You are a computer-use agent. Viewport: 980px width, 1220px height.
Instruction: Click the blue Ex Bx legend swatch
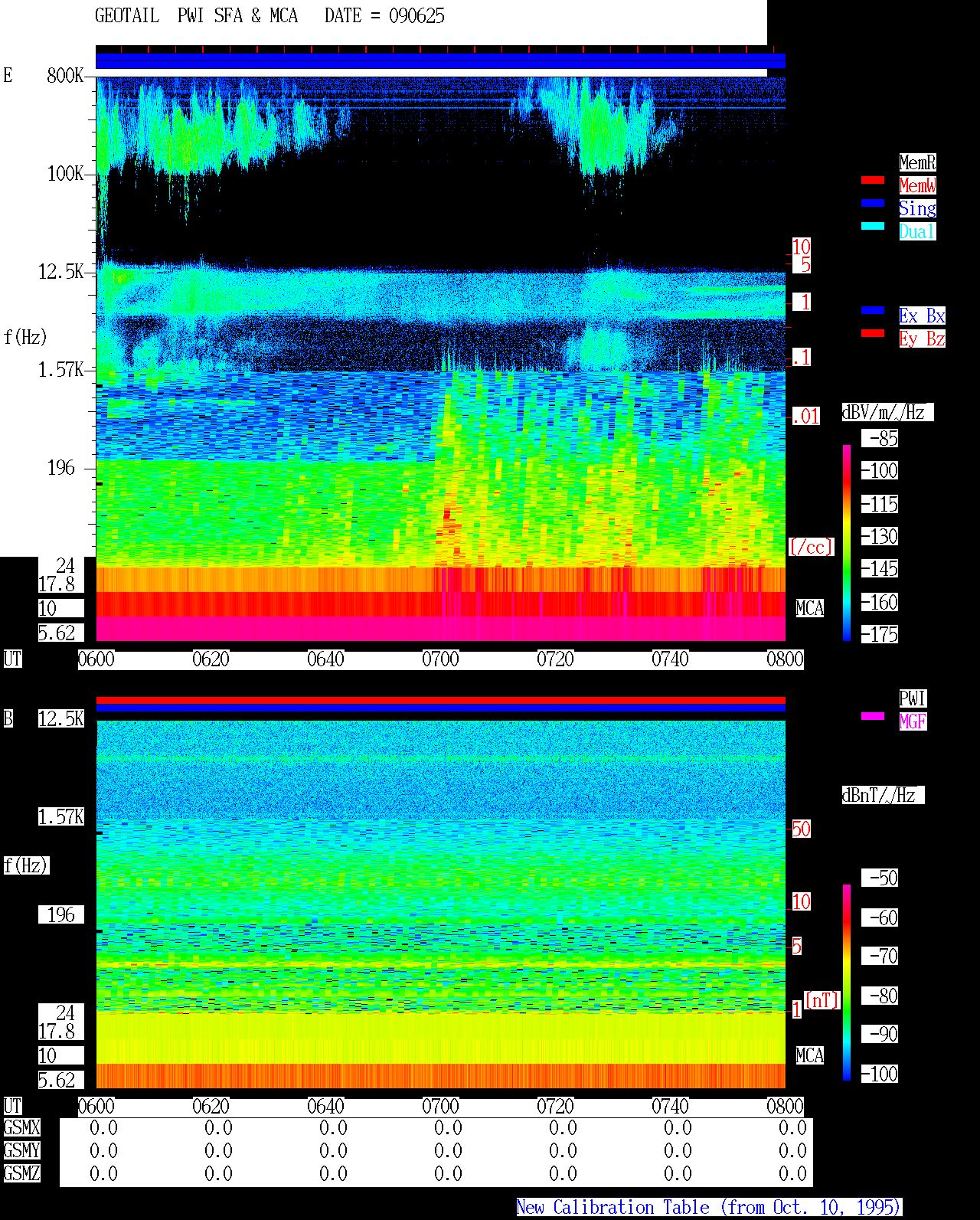coord(873,310)
